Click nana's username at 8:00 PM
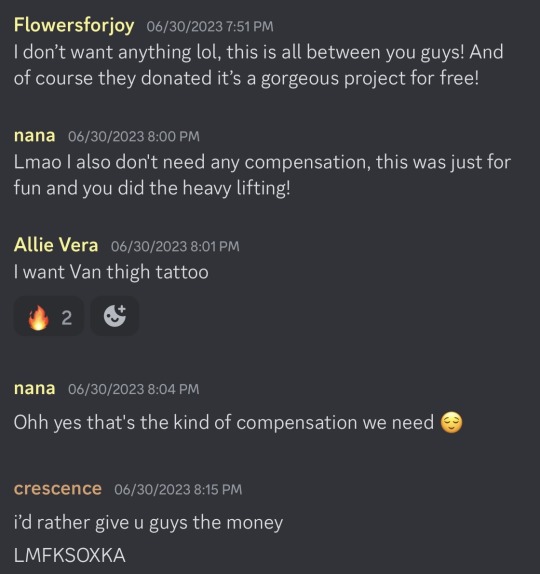This screenshot has height=574, width=540. [x=34, y=136]
